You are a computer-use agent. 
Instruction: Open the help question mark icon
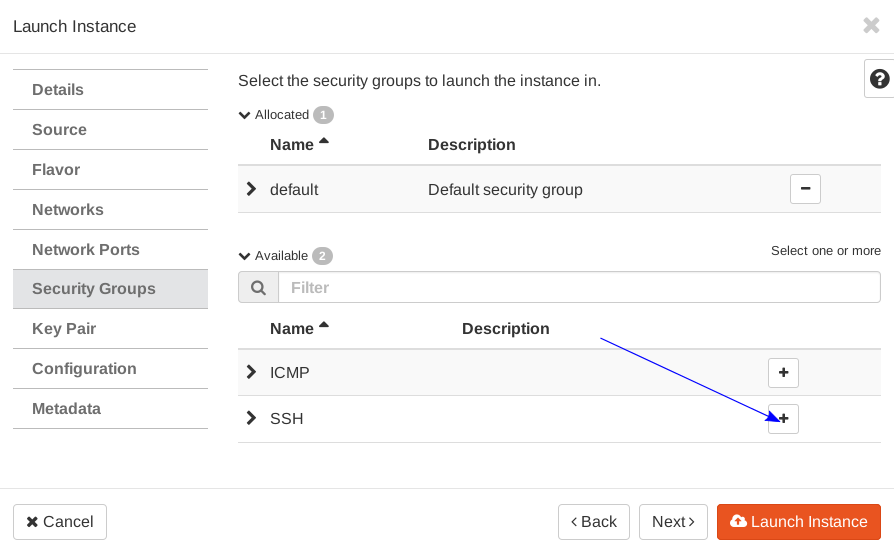[879, 79]
